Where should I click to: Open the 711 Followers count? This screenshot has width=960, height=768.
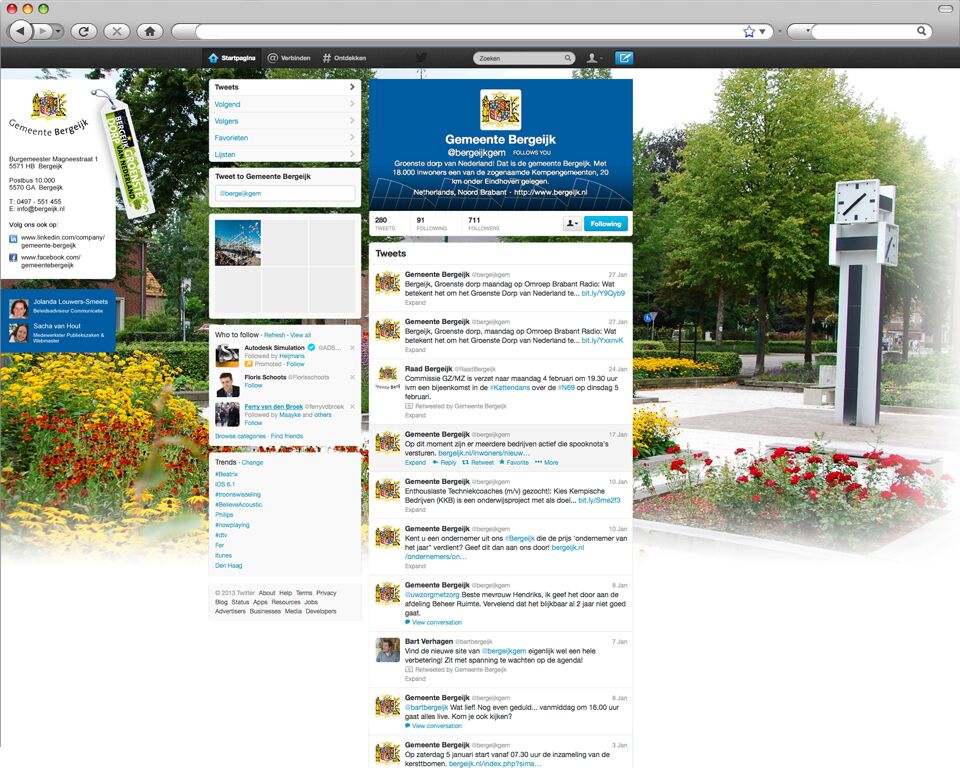484,224
